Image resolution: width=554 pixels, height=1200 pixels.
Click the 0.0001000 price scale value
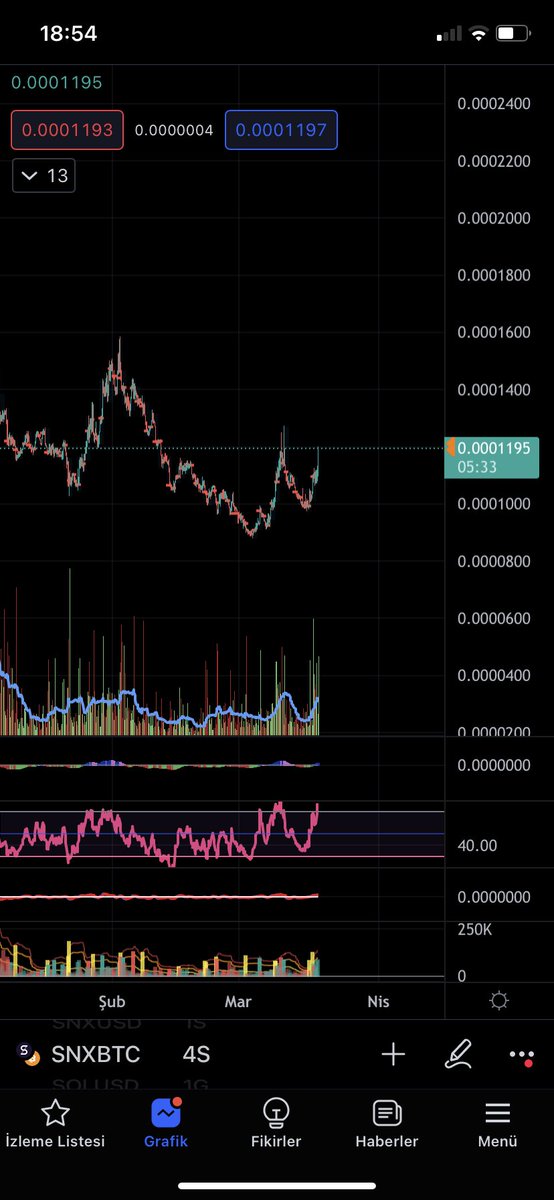(493, 504)
